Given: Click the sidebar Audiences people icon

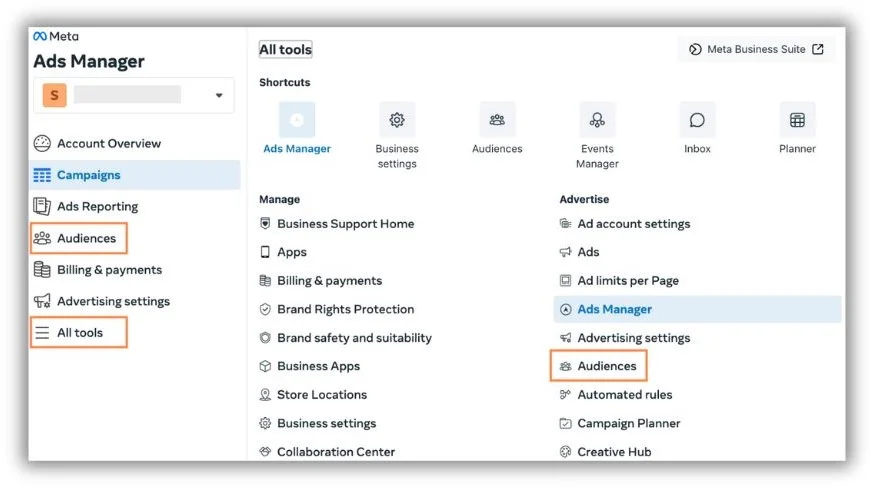Looking at the screenshot, I should tap(42, 238).
